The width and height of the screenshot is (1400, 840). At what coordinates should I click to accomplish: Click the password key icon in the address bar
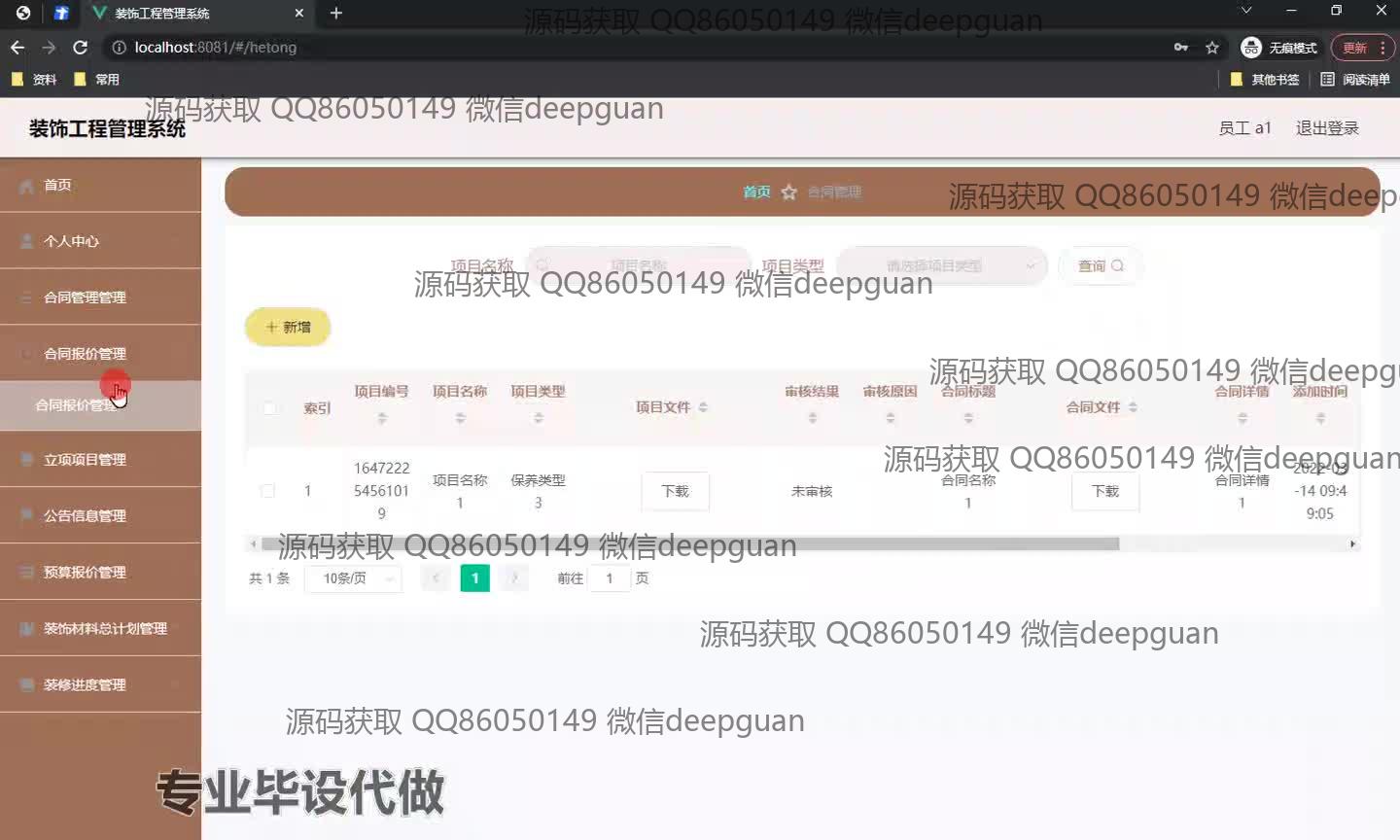1181,47
